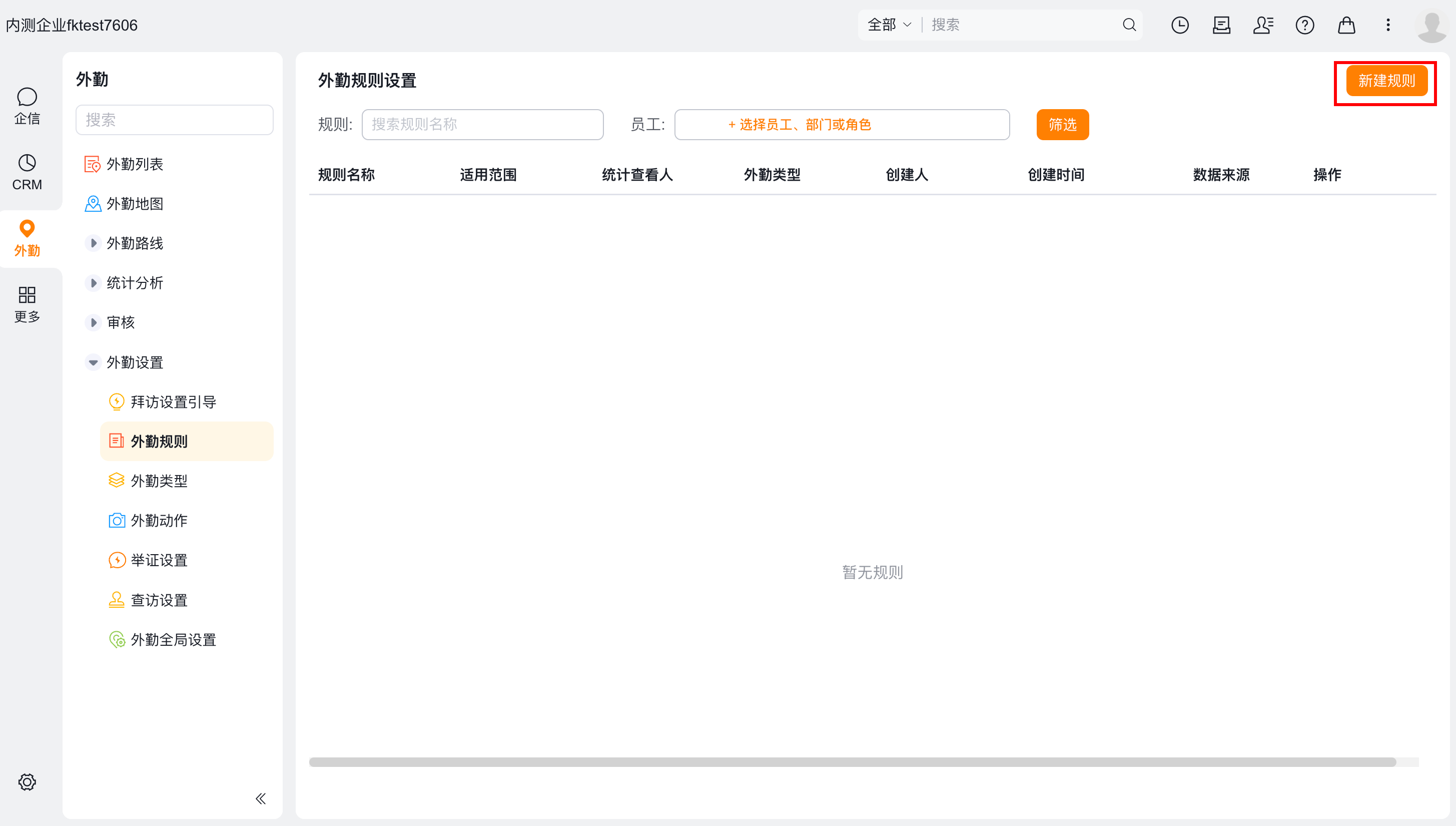Open the 全部 search scope dropdown

click(x=889, y=25)
